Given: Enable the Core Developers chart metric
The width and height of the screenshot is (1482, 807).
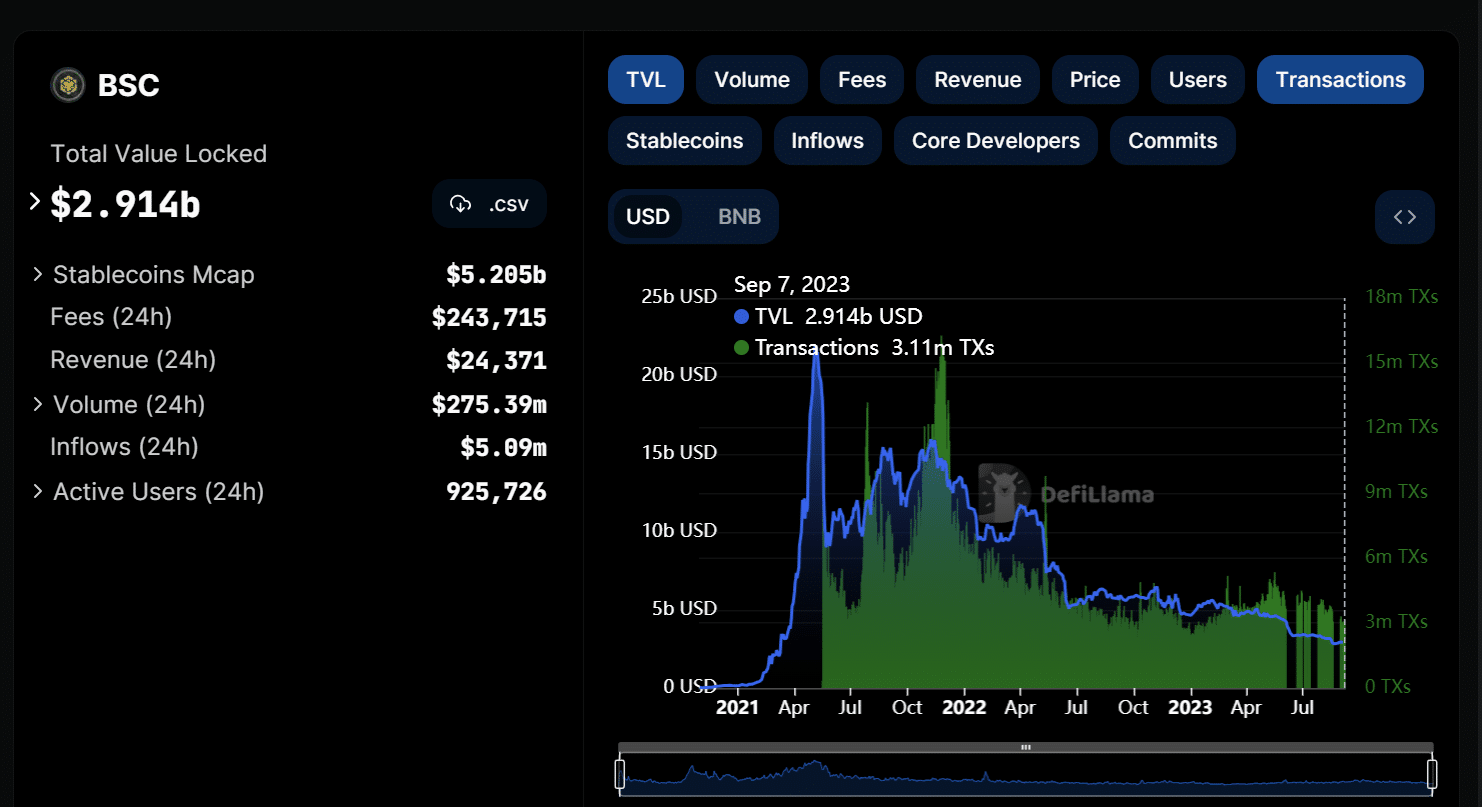Looking at the screenshot, I should pyautogui.click(x=996, y=141).
